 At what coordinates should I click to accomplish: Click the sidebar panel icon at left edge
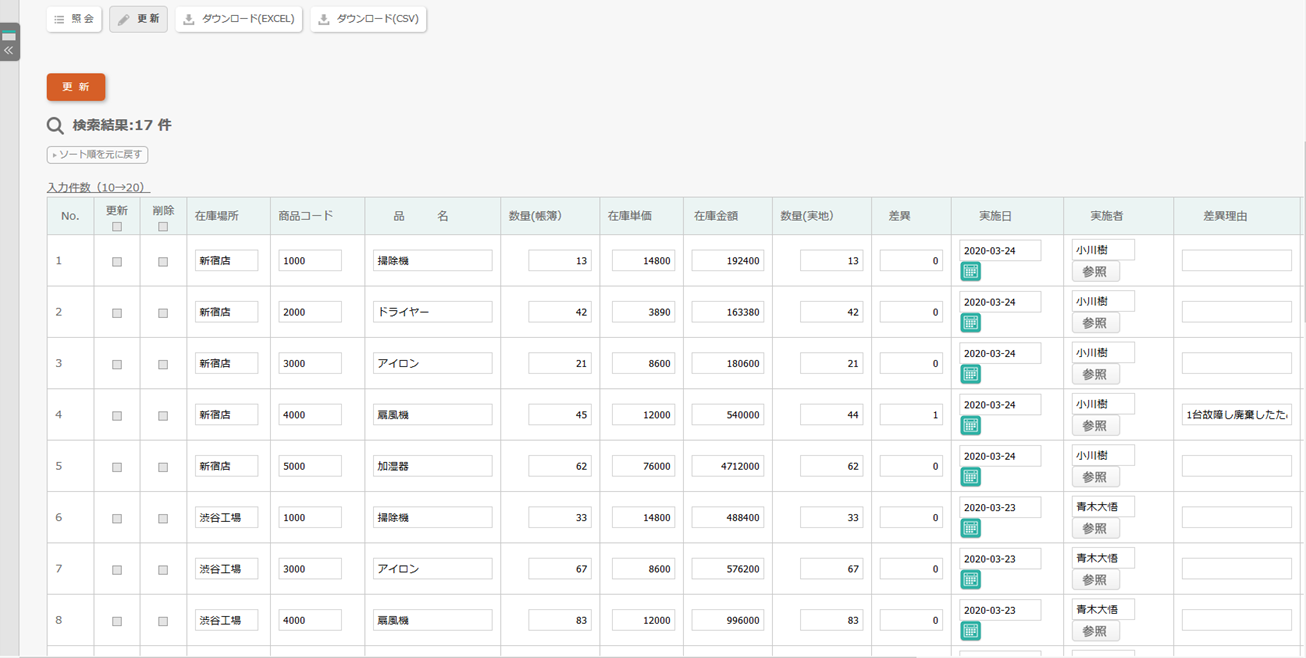9,35
